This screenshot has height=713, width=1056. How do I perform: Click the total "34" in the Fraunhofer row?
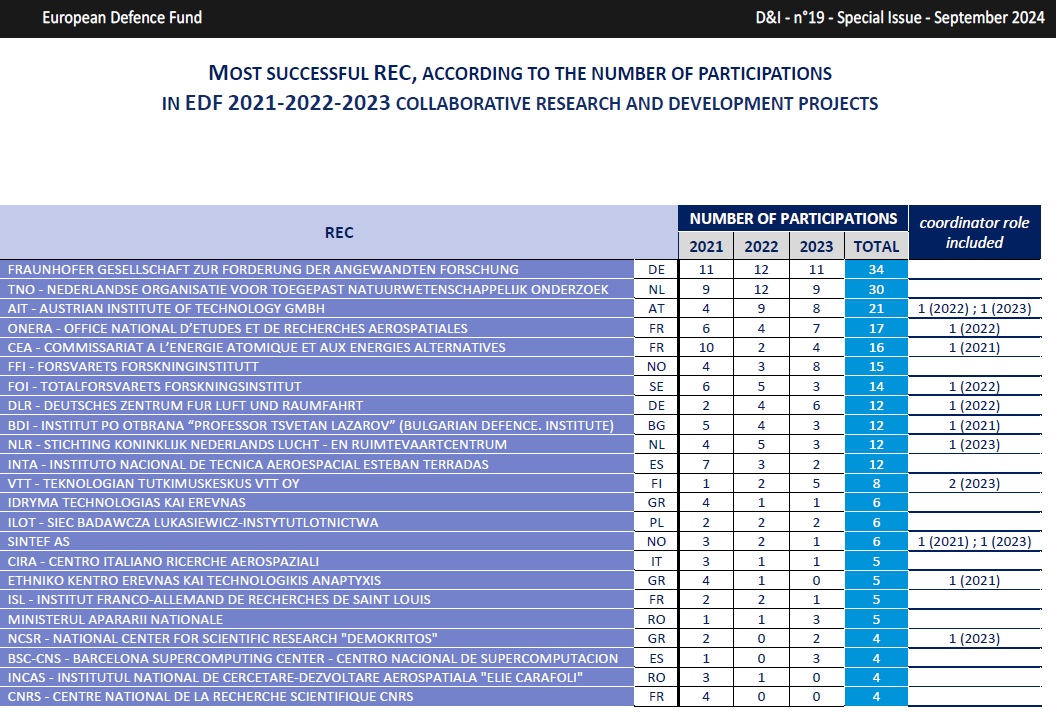(876, 269)
